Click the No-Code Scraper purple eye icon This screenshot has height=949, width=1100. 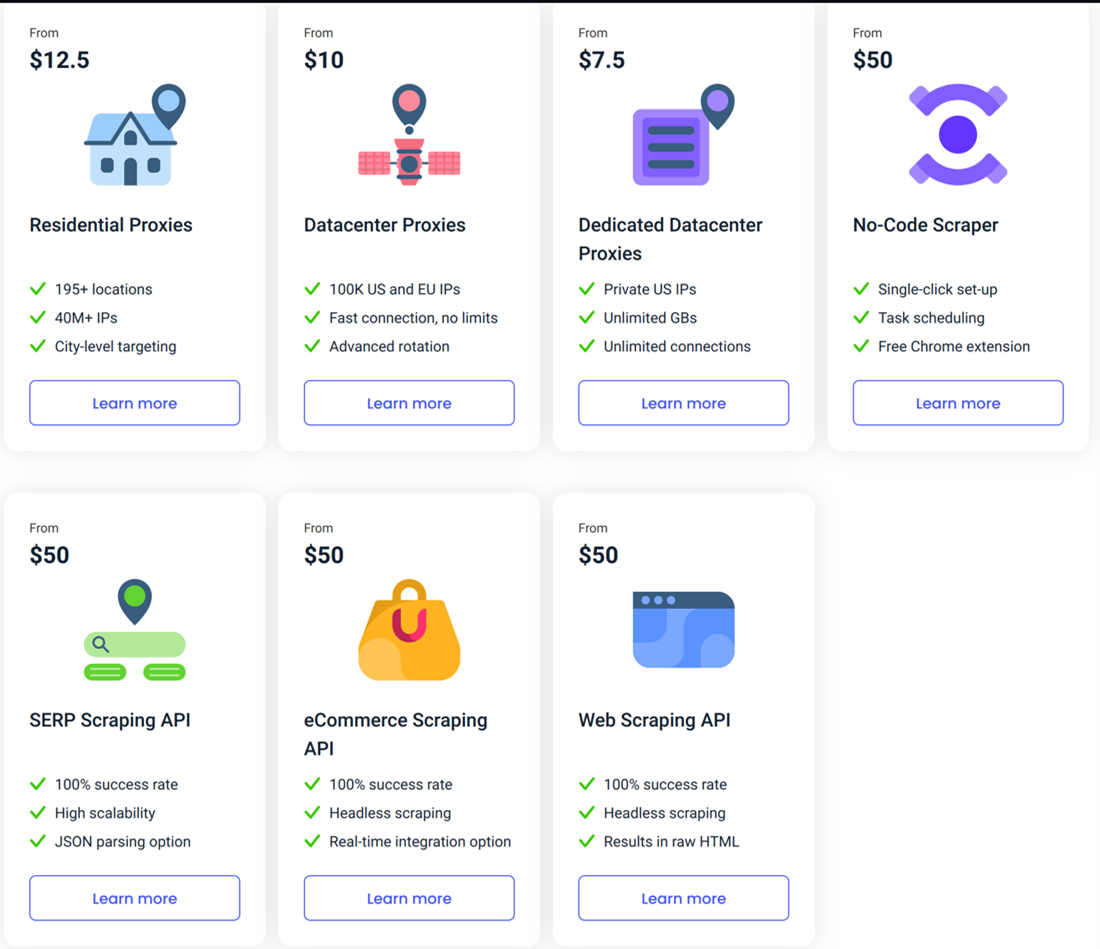(958, 135)
